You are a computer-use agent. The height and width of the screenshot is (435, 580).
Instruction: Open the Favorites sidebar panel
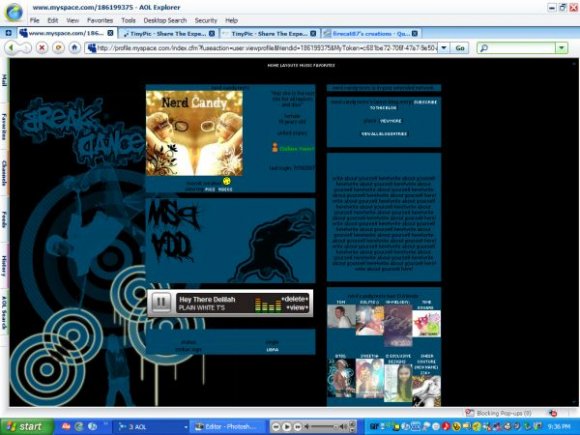pos(4,127)
